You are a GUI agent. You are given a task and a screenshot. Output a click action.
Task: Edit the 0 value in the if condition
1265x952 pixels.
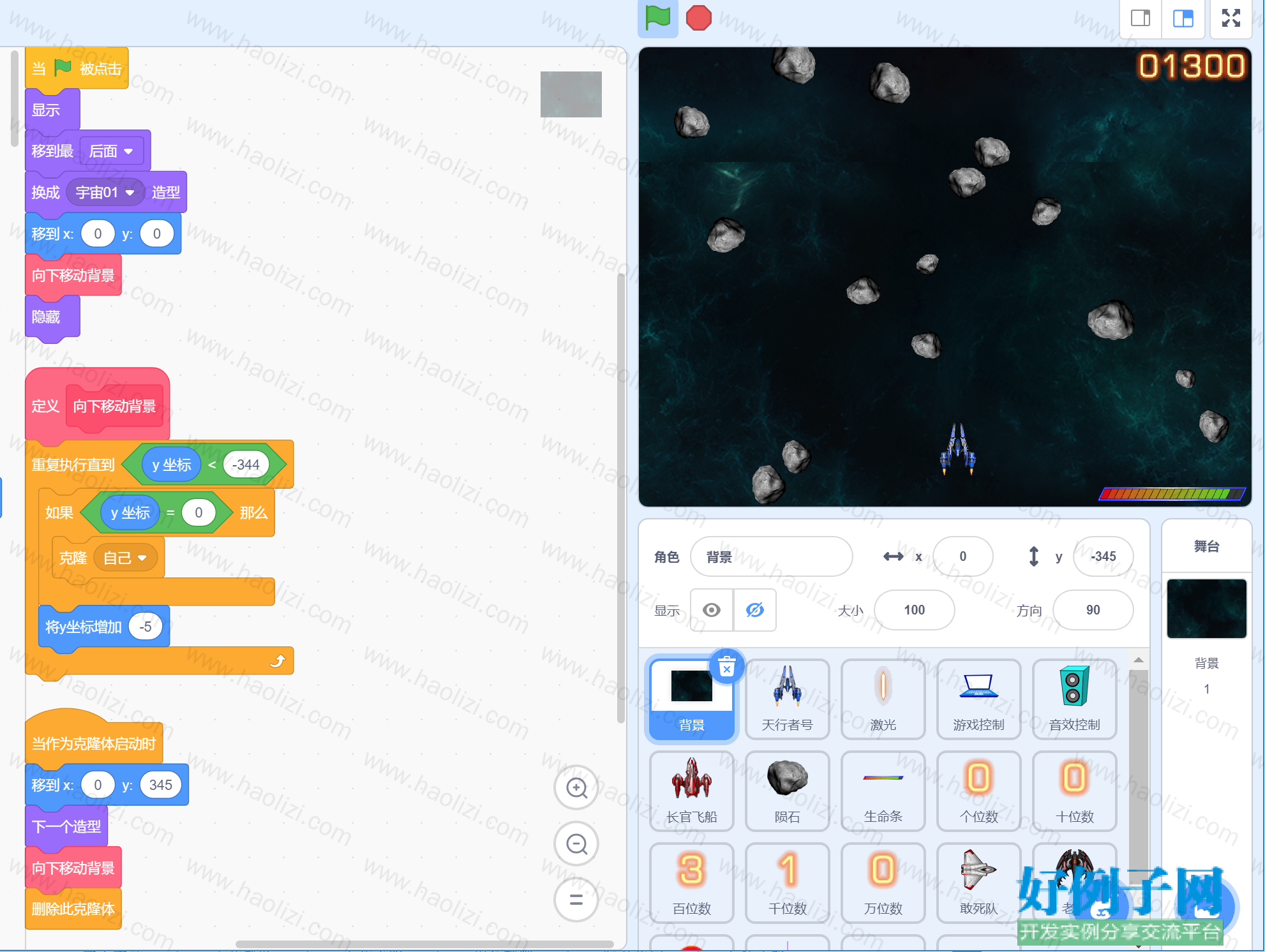(198, 512)
